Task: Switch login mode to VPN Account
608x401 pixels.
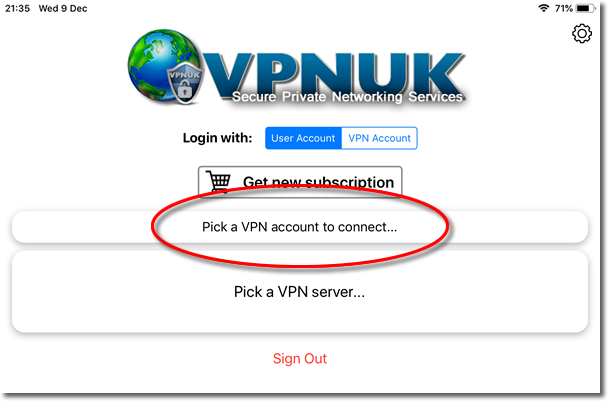Action: pos(379,138)
